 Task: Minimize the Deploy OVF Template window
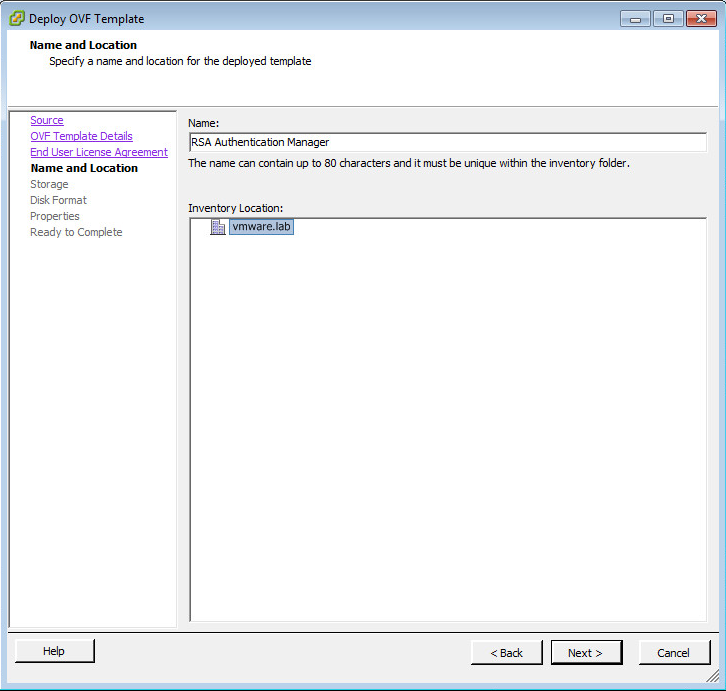[x=635, y=19]
